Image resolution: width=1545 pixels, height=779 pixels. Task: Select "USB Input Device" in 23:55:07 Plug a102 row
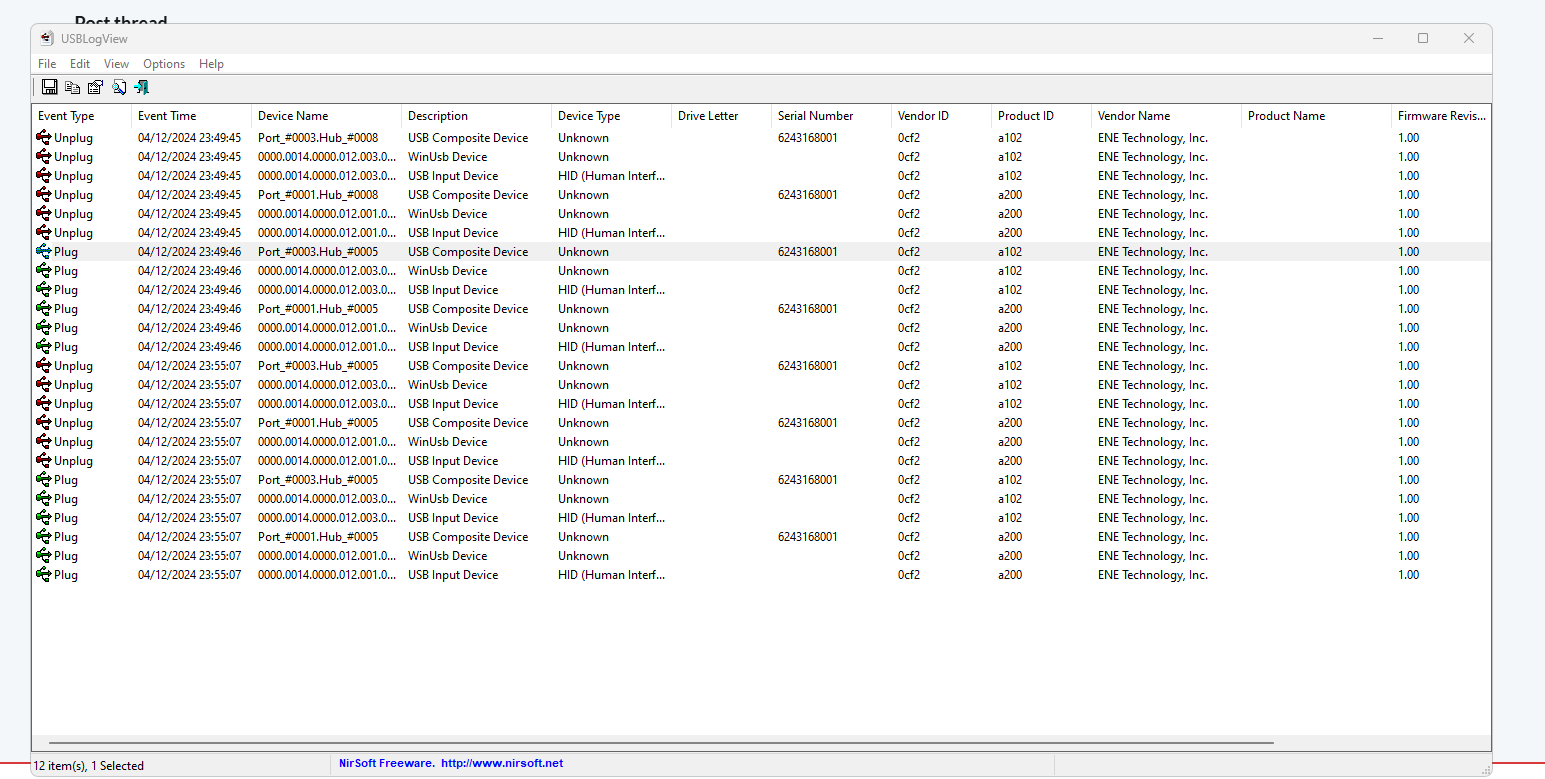coord(453,518)
